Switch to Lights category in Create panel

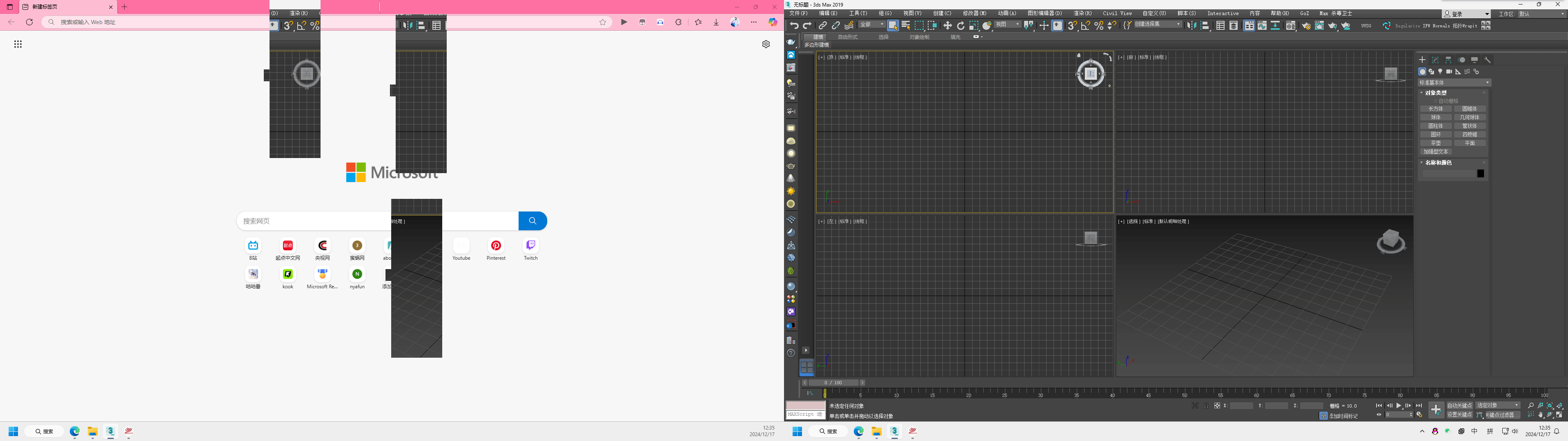tap(1440, 72)
